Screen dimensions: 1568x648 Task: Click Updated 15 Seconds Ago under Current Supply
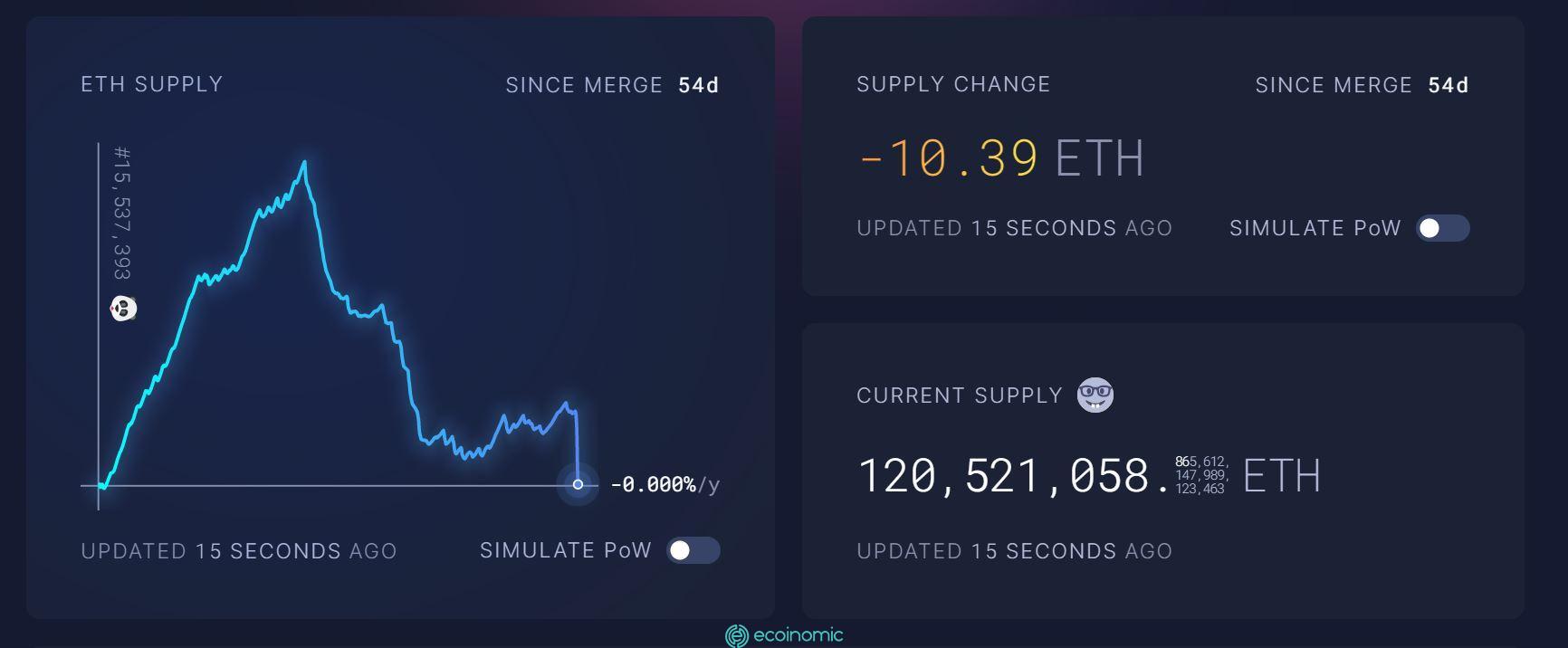tap(1014, 551)
